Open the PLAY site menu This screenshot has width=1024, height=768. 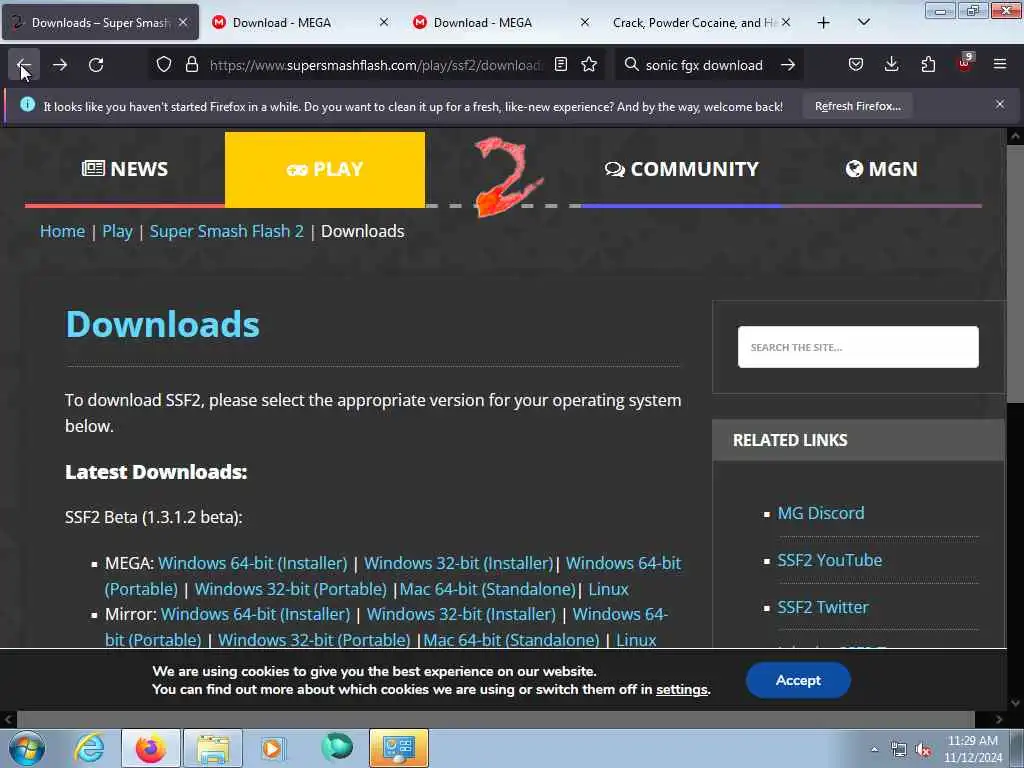[325, 169]
